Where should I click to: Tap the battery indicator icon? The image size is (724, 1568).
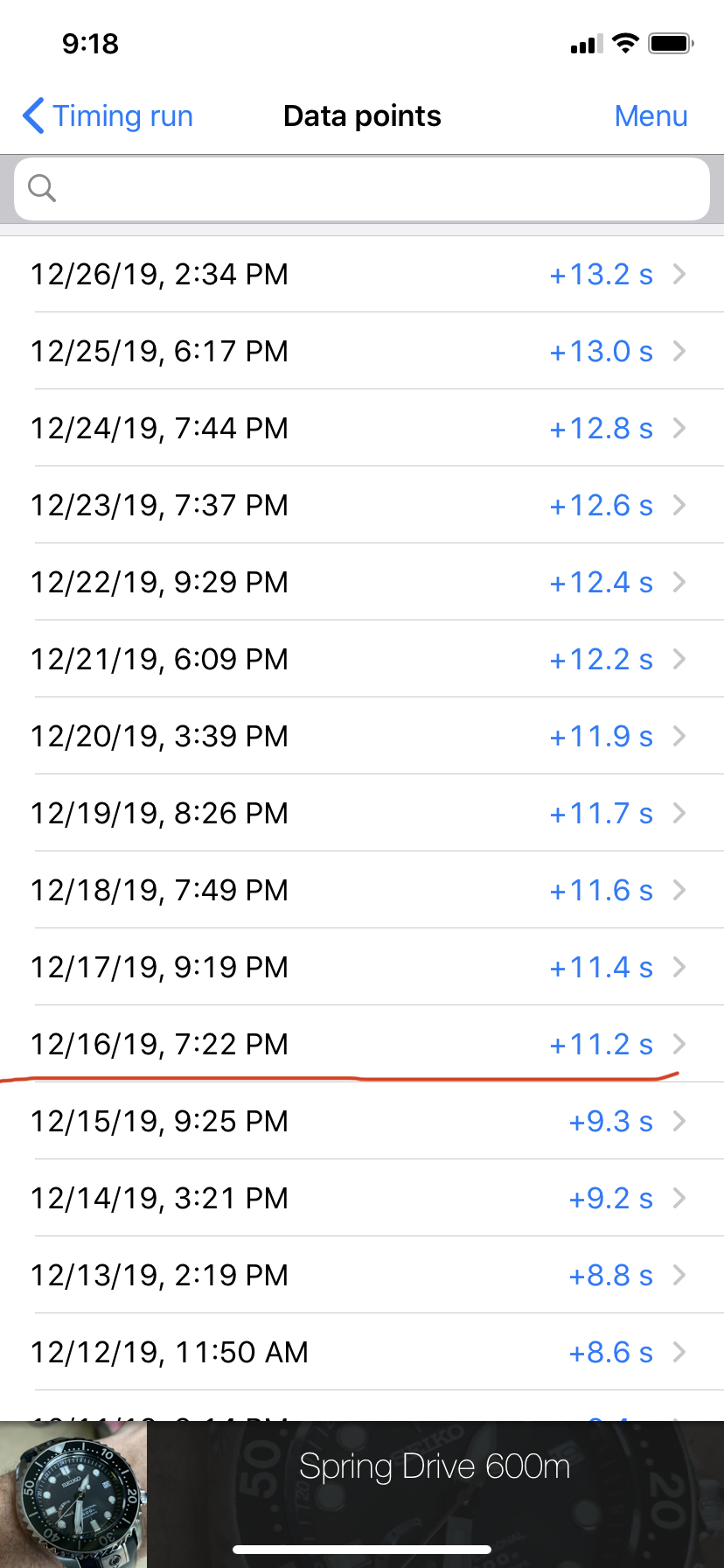(671, 43)
